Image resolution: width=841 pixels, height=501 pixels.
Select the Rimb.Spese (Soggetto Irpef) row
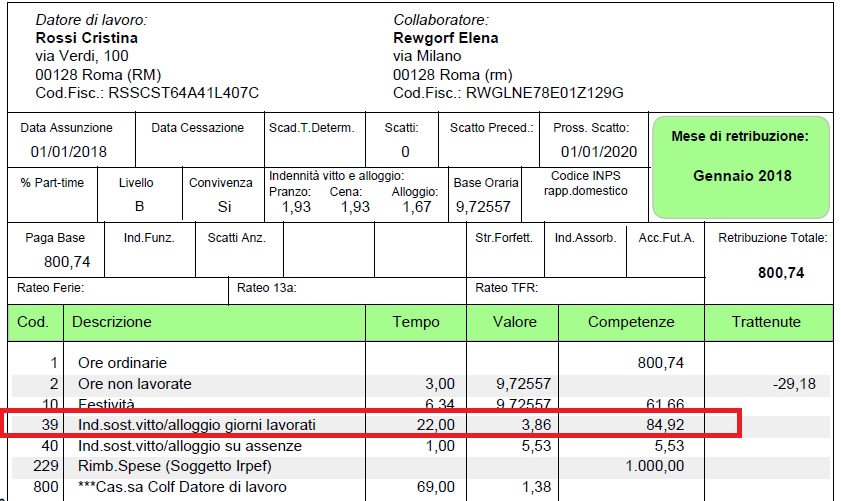tap(174, 466)
